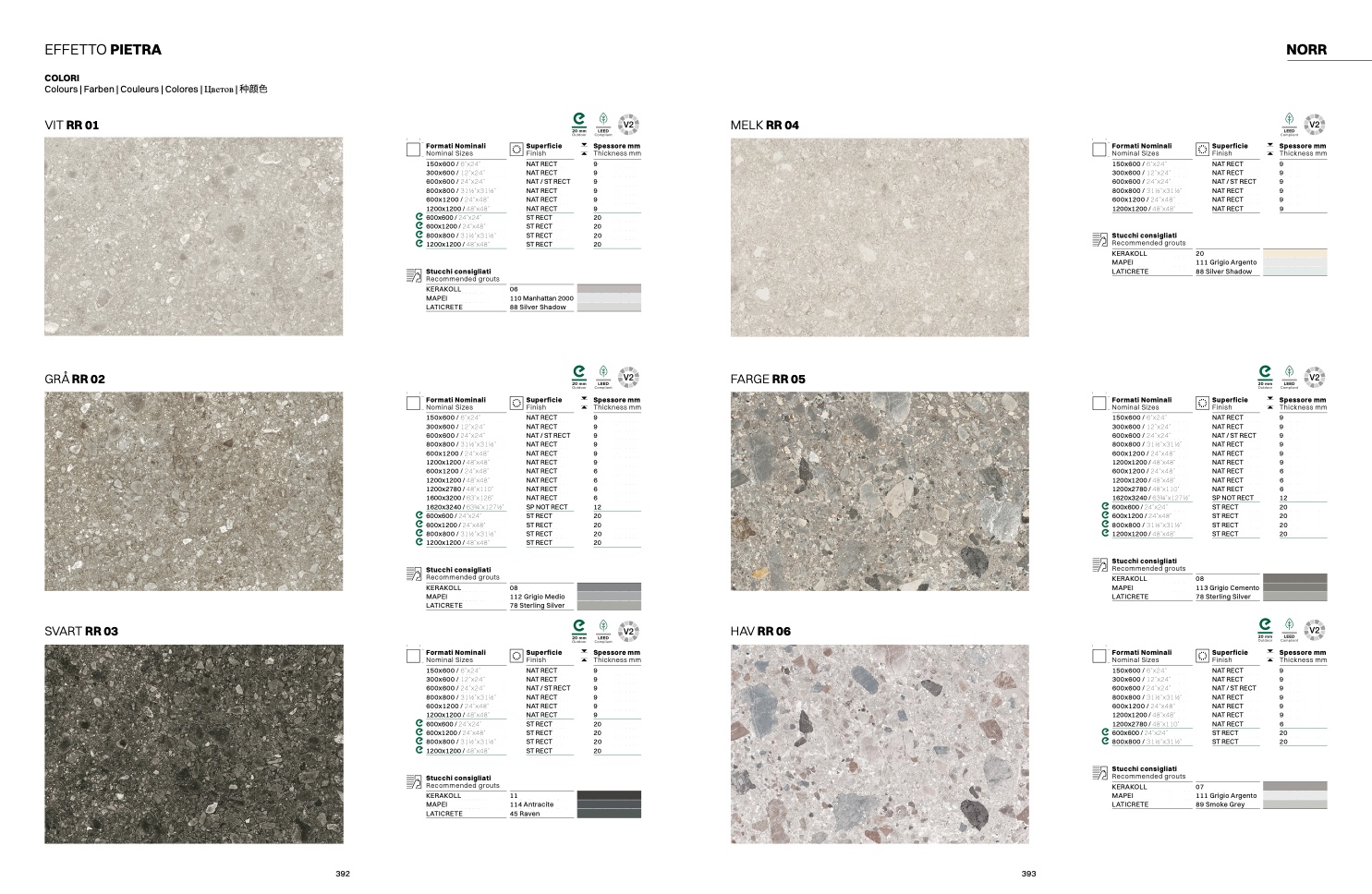1372x894 pixels.
Task: Click the LEED leaf icon above the SVART RR 03 table
Action: [x=603, y=629]
